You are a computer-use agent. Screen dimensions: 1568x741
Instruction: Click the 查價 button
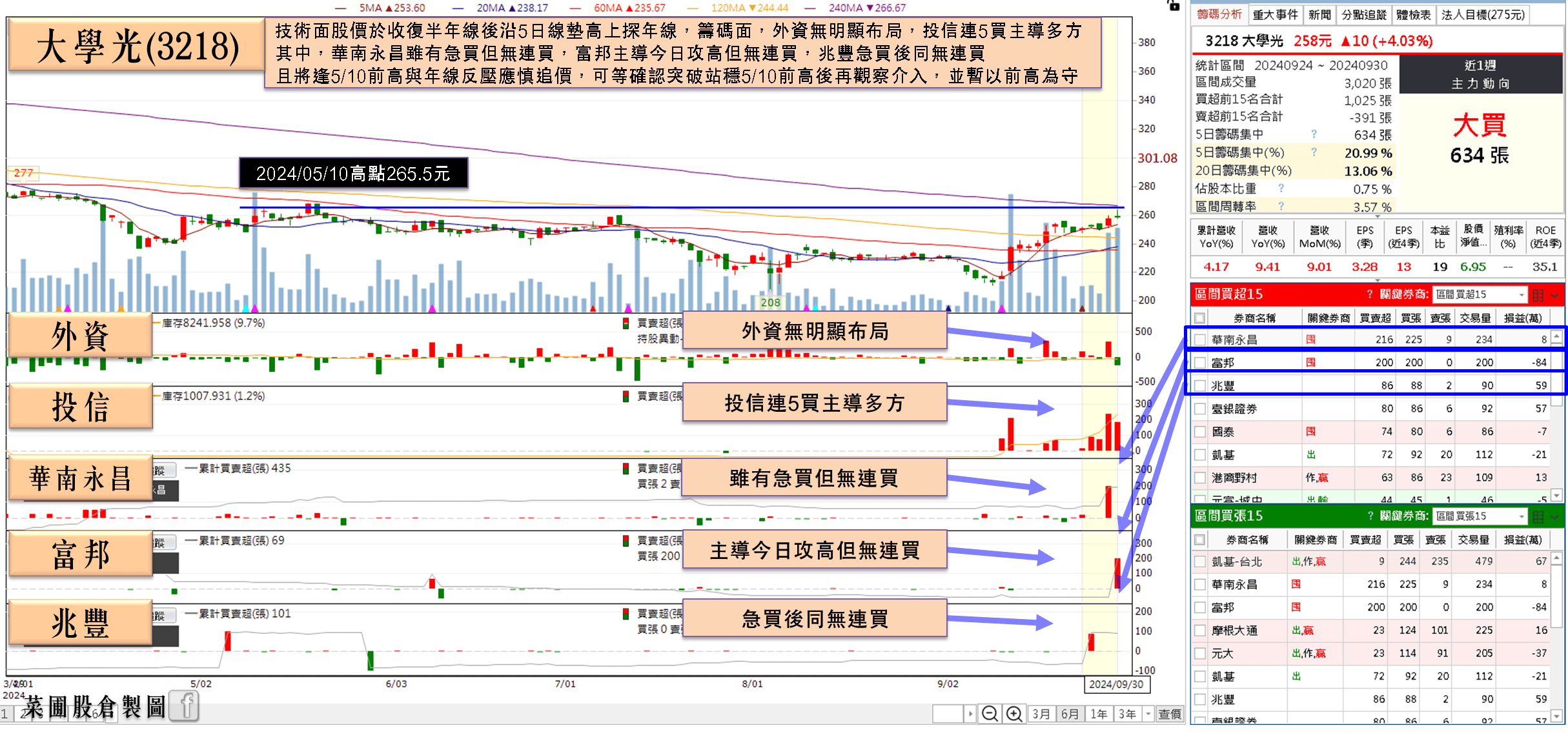1169,714
